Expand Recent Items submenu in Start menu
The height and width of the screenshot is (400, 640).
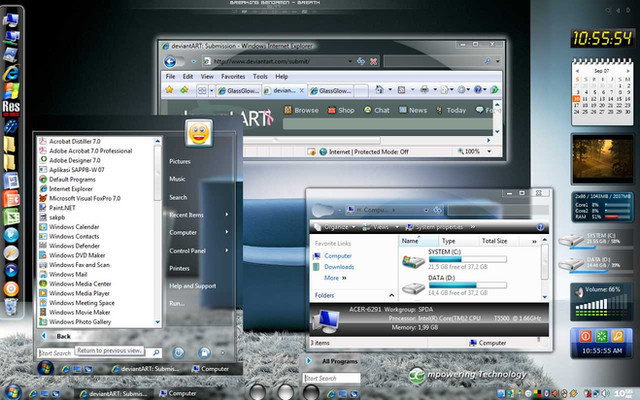tap(227, 214)
